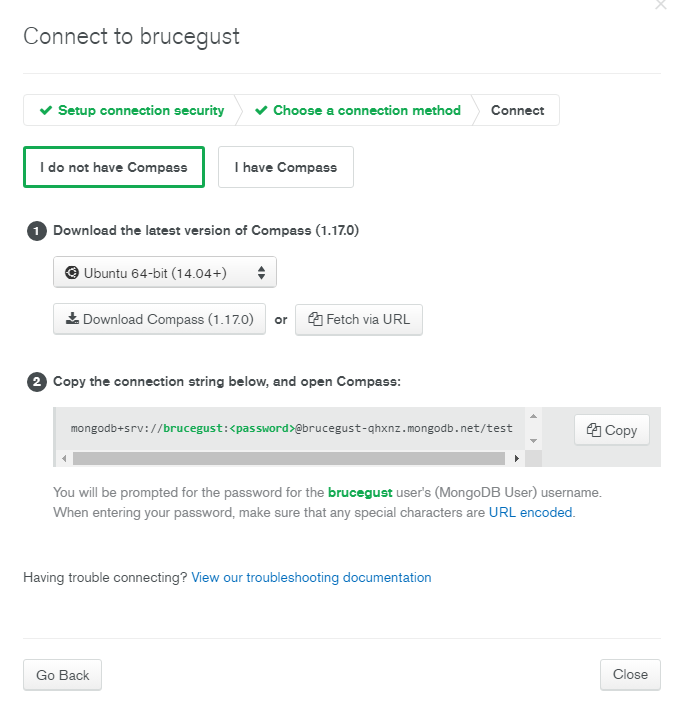
Task: Click the Ubuntu logo icon in the OS selector
Action: point(72,272)
